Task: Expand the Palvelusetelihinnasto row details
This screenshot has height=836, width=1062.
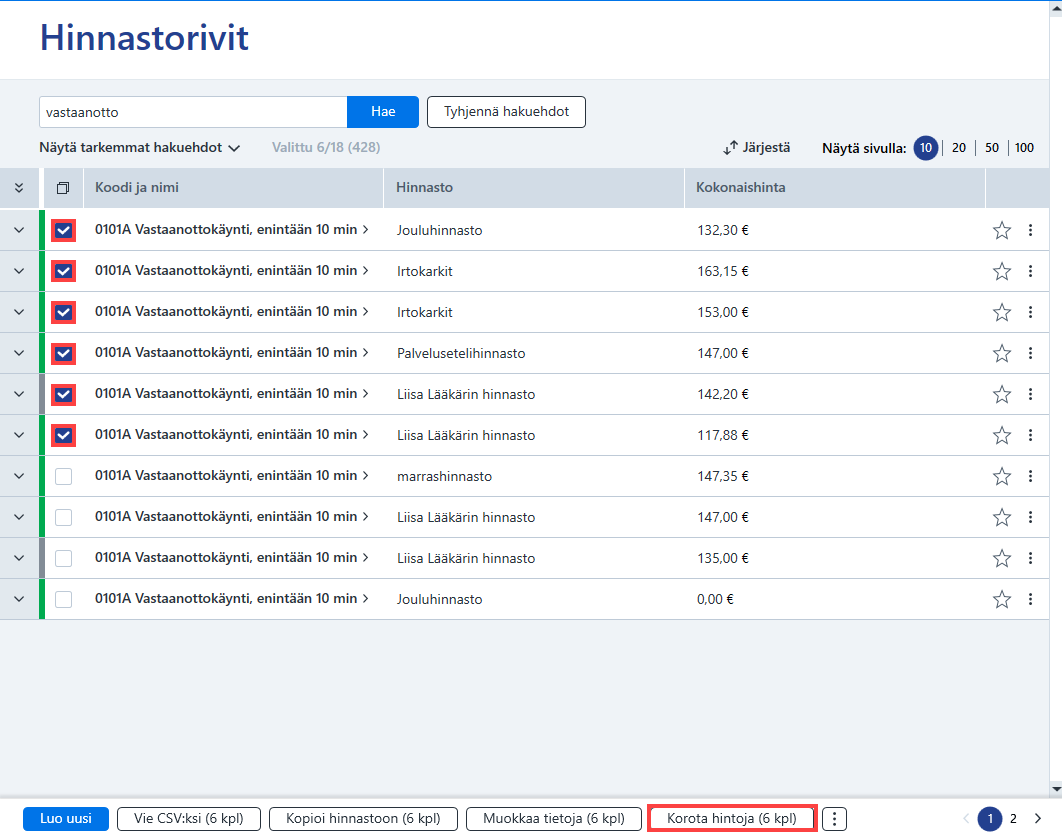Action: (x=19, y=353)
